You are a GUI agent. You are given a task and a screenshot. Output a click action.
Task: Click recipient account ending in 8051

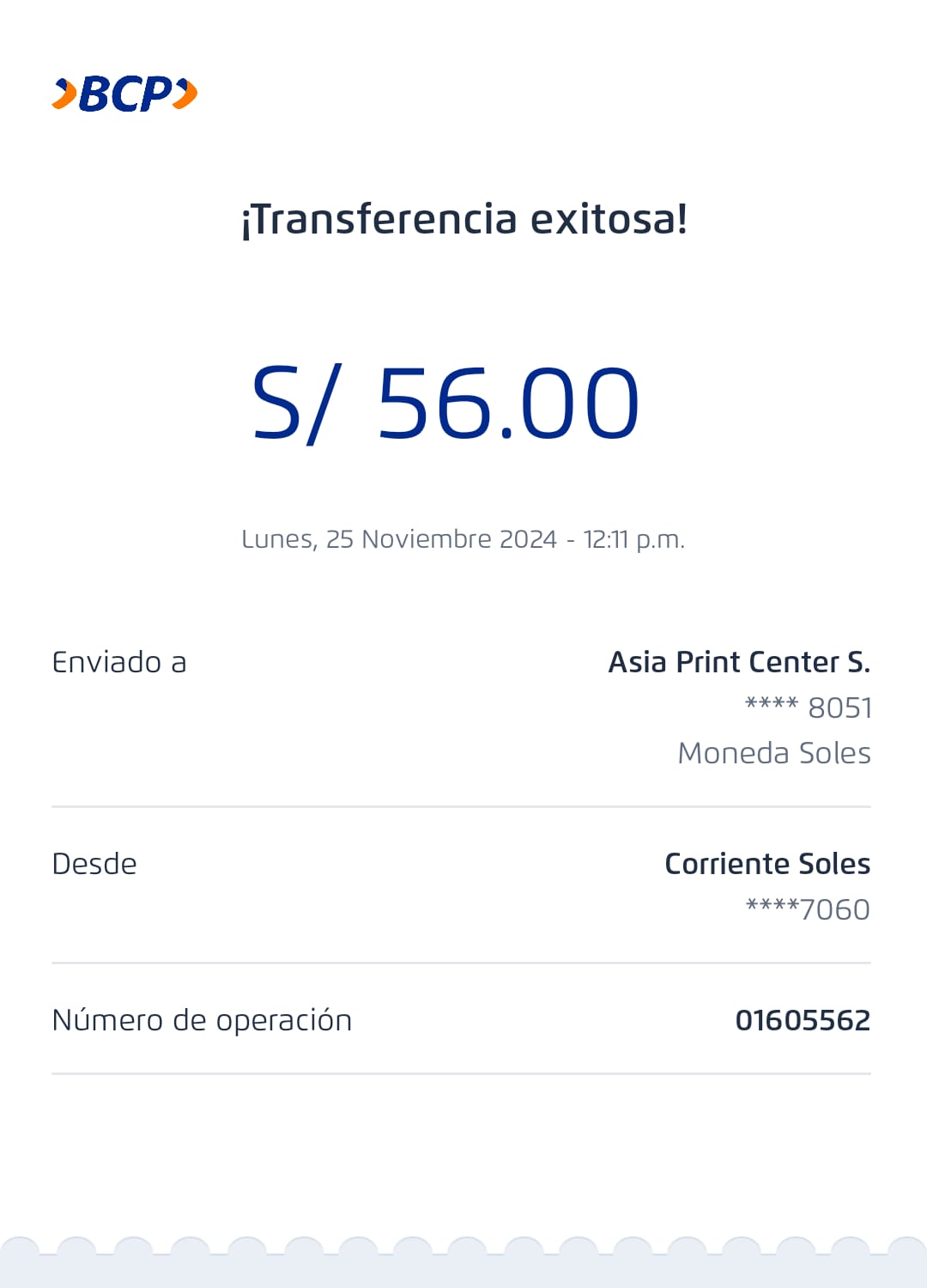[808, 708]
